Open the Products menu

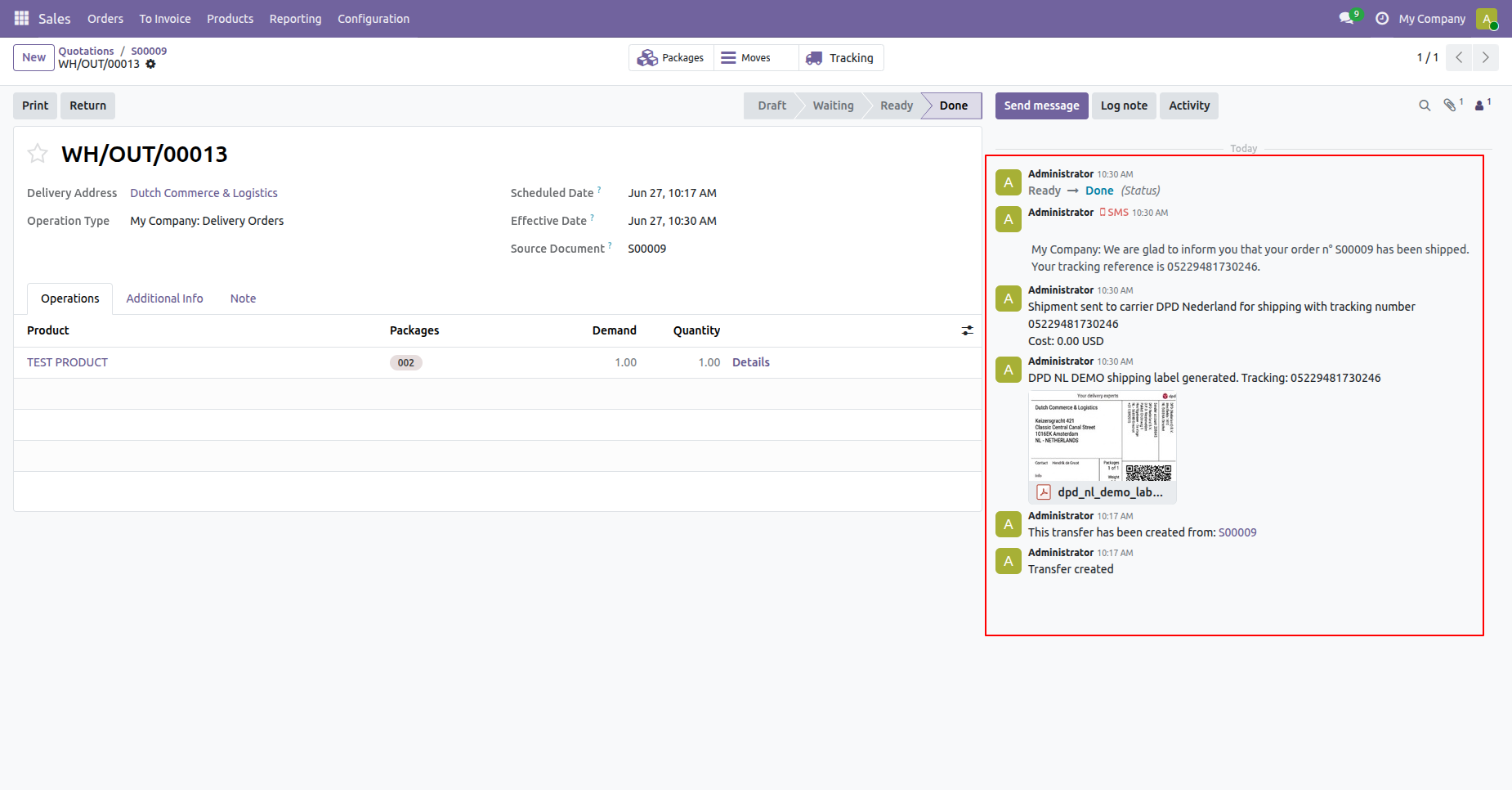pos(230,19)
